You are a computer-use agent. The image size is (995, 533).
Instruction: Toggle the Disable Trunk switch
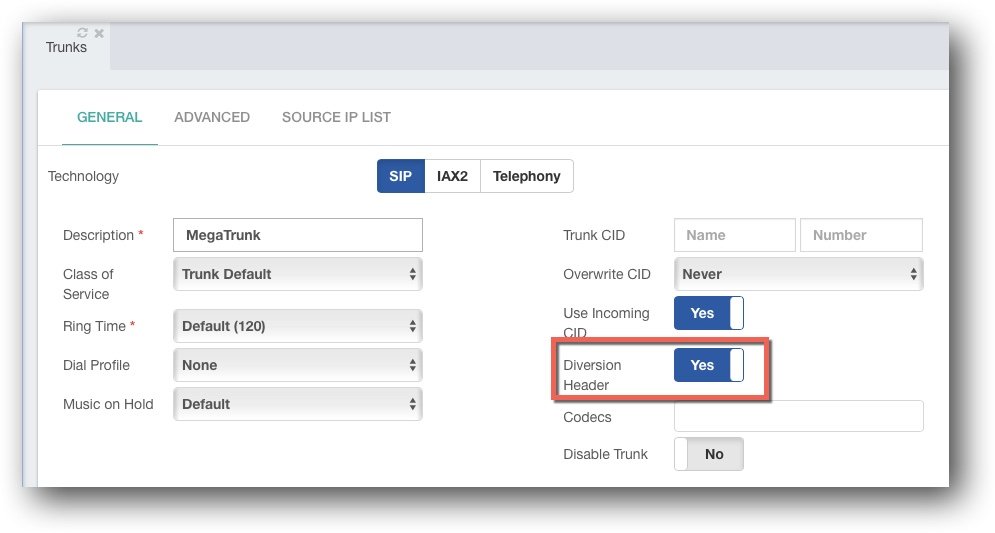(x=709, y=454)
